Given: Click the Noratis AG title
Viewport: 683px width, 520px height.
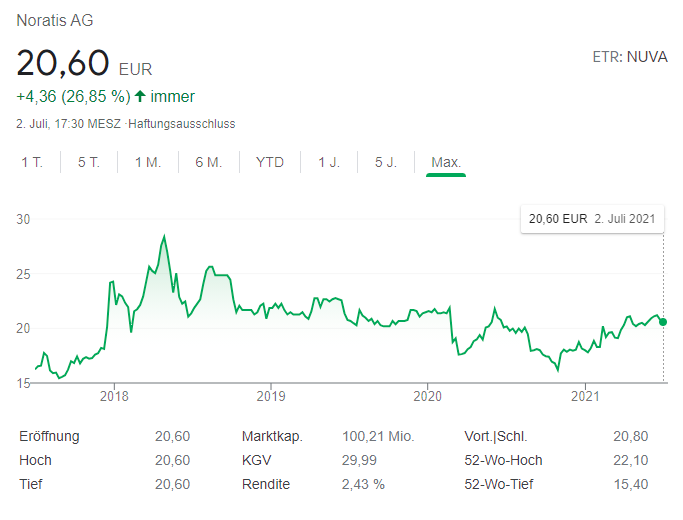Looking at the screenshot, I should pyautogui.click(x=56, y=20).
